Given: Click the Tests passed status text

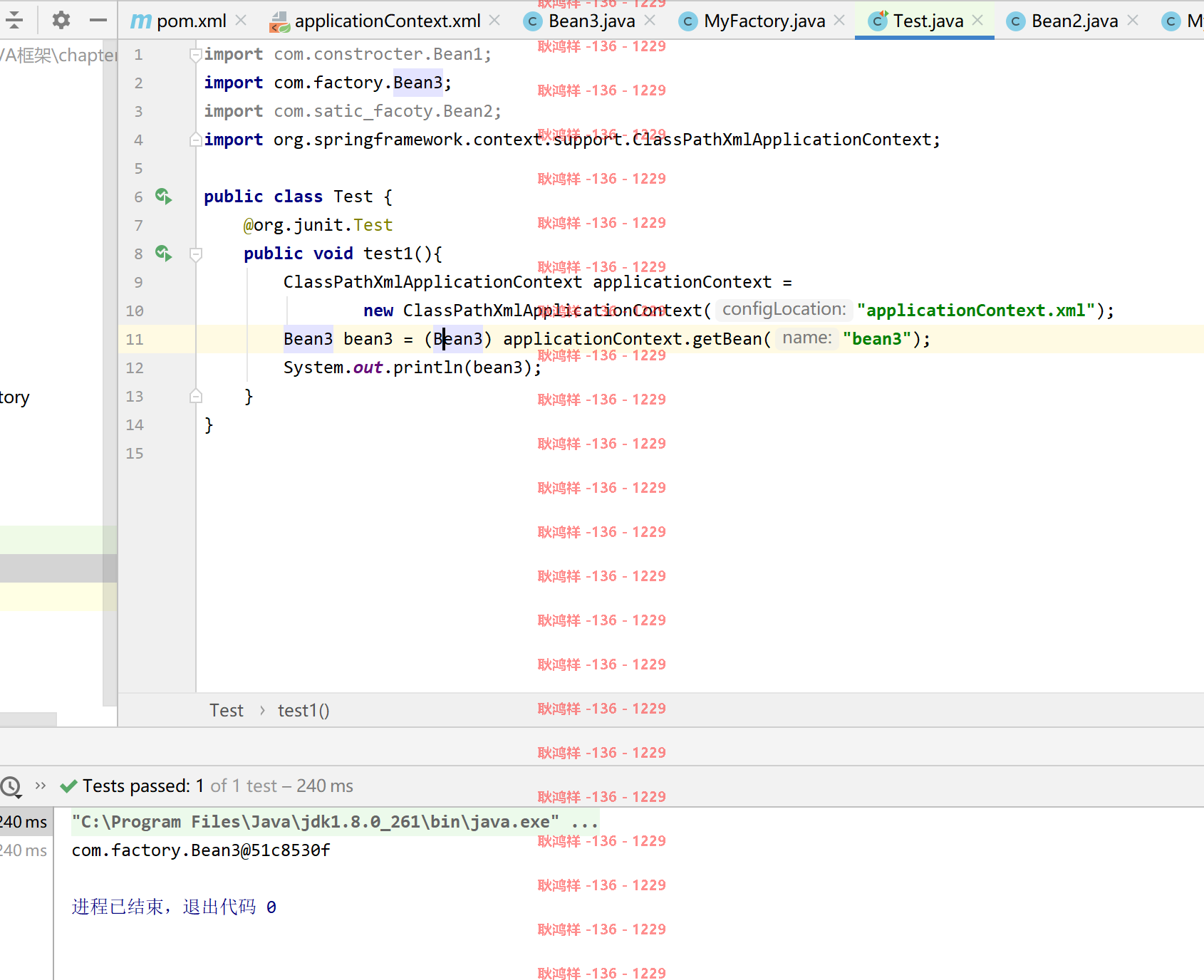Looking at the screenshot, I should pyautogui.click(x=217, y=786).
